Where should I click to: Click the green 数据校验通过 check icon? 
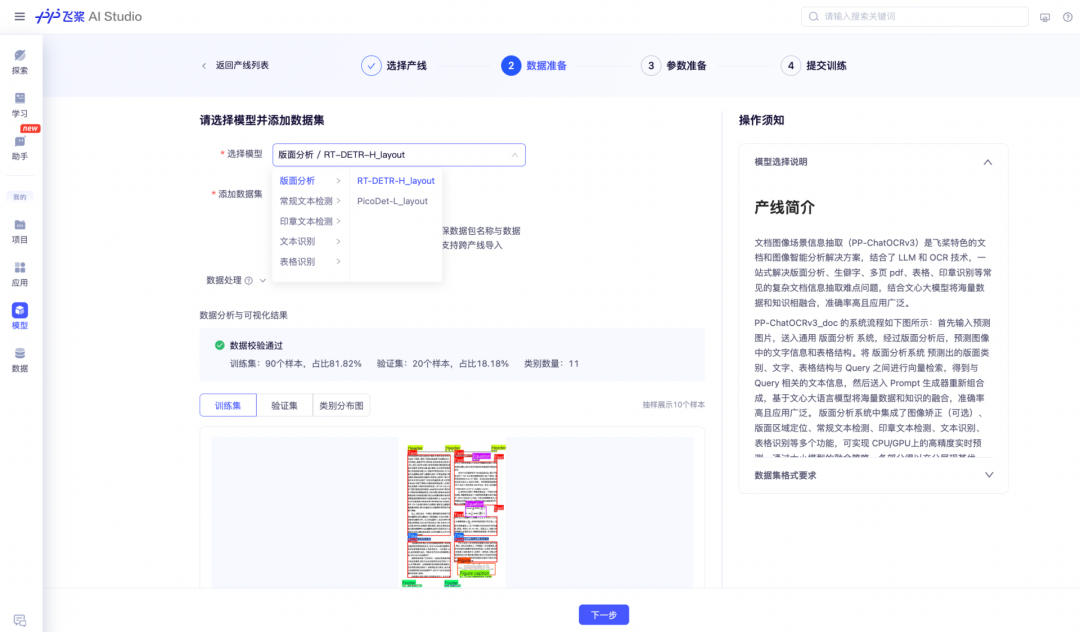(220, 345)
